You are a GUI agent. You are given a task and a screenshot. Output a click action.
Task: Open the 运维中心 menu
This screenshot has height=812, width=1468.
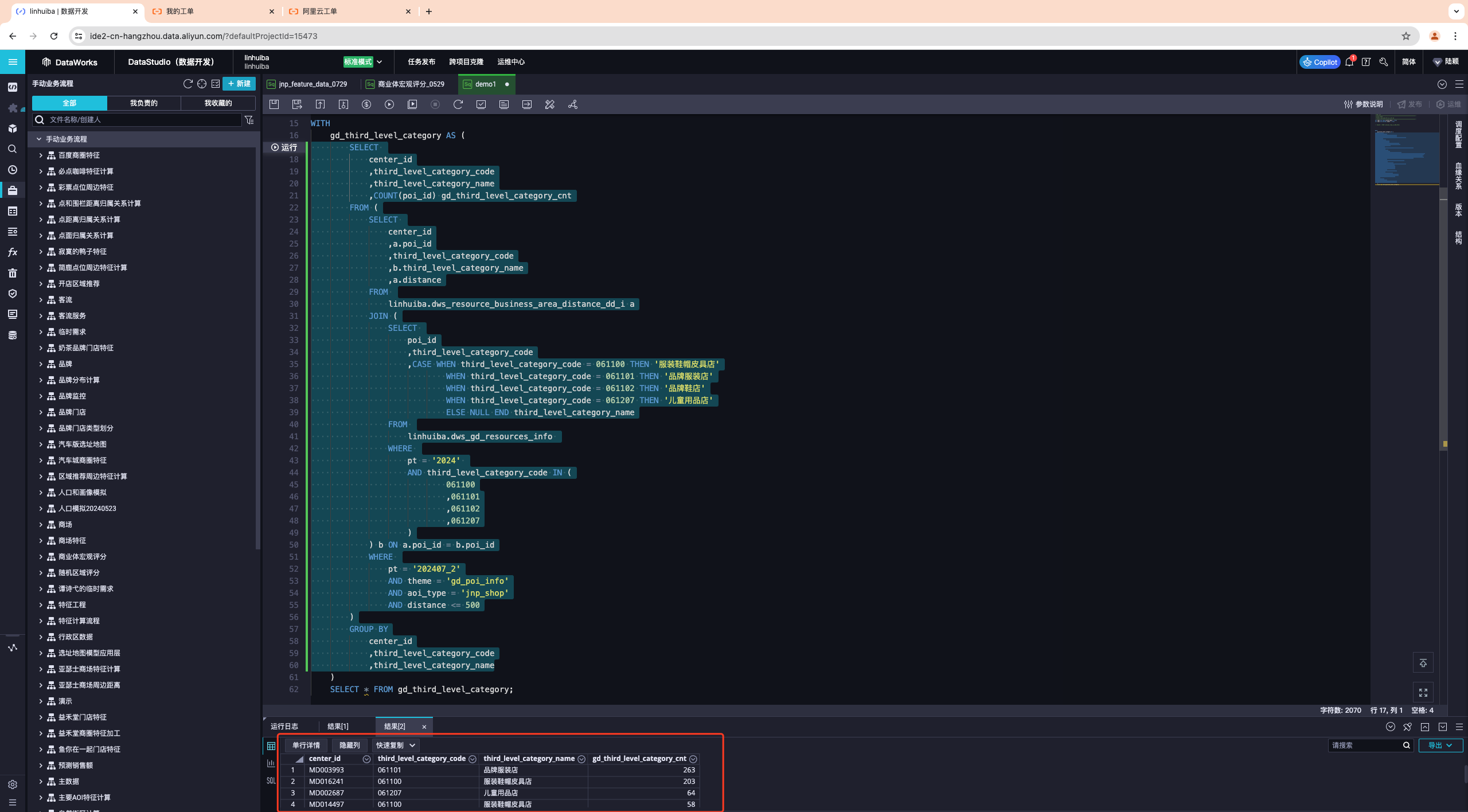(x=511, y=62)
